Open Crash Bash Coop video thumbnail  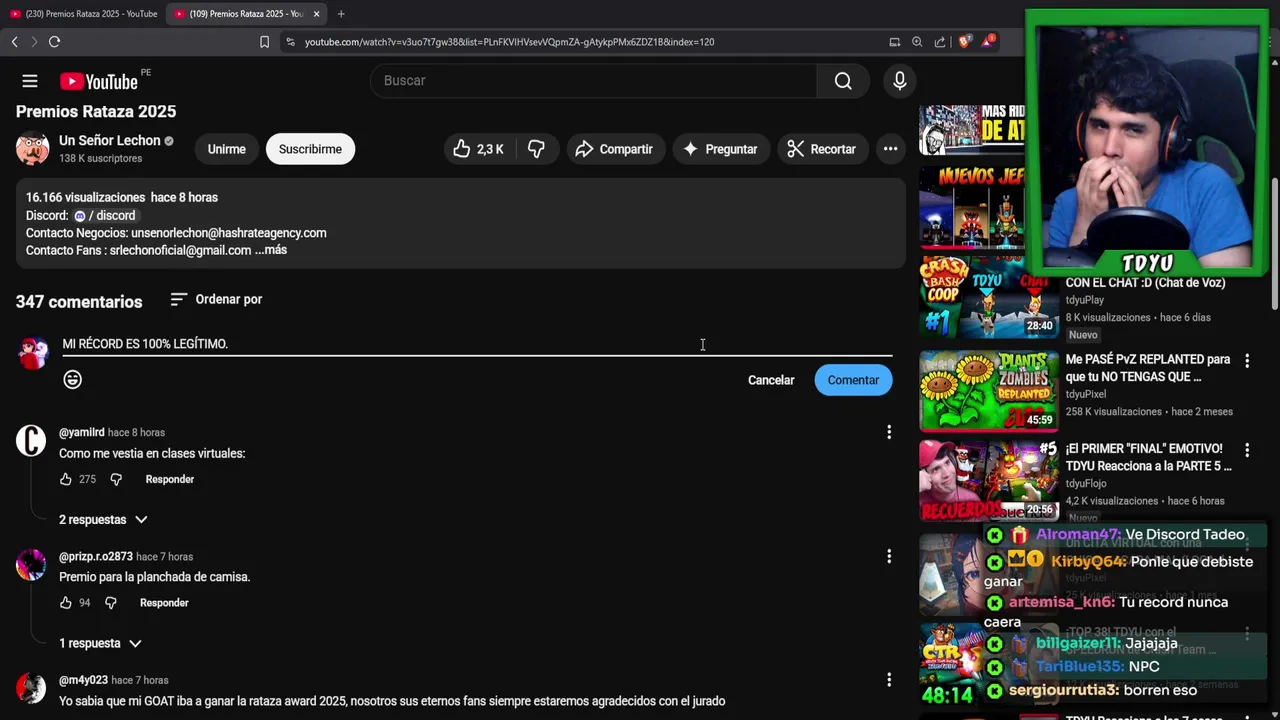989,297
